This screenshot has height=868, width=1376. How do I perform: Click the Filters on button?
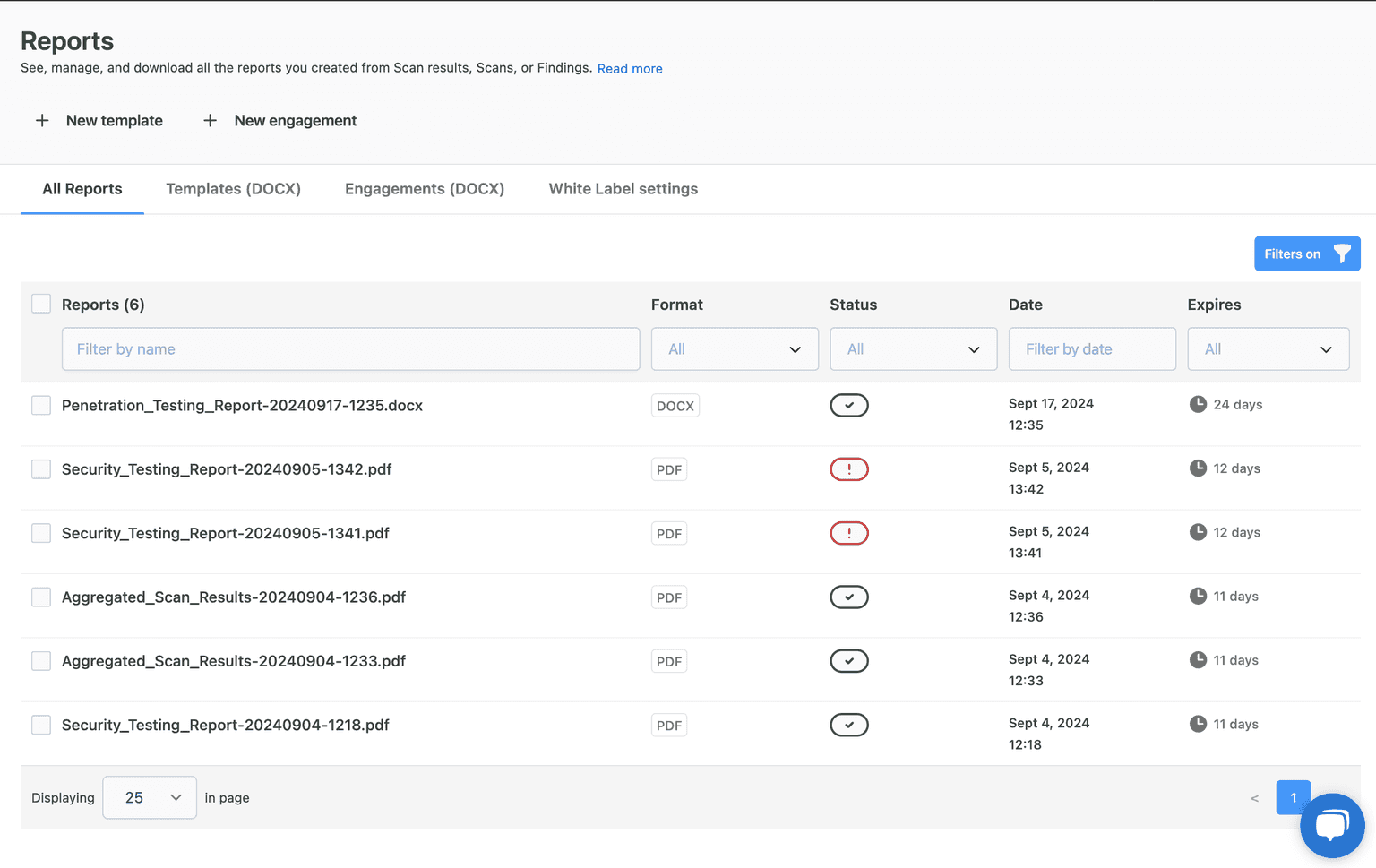tap(1306, 254)
